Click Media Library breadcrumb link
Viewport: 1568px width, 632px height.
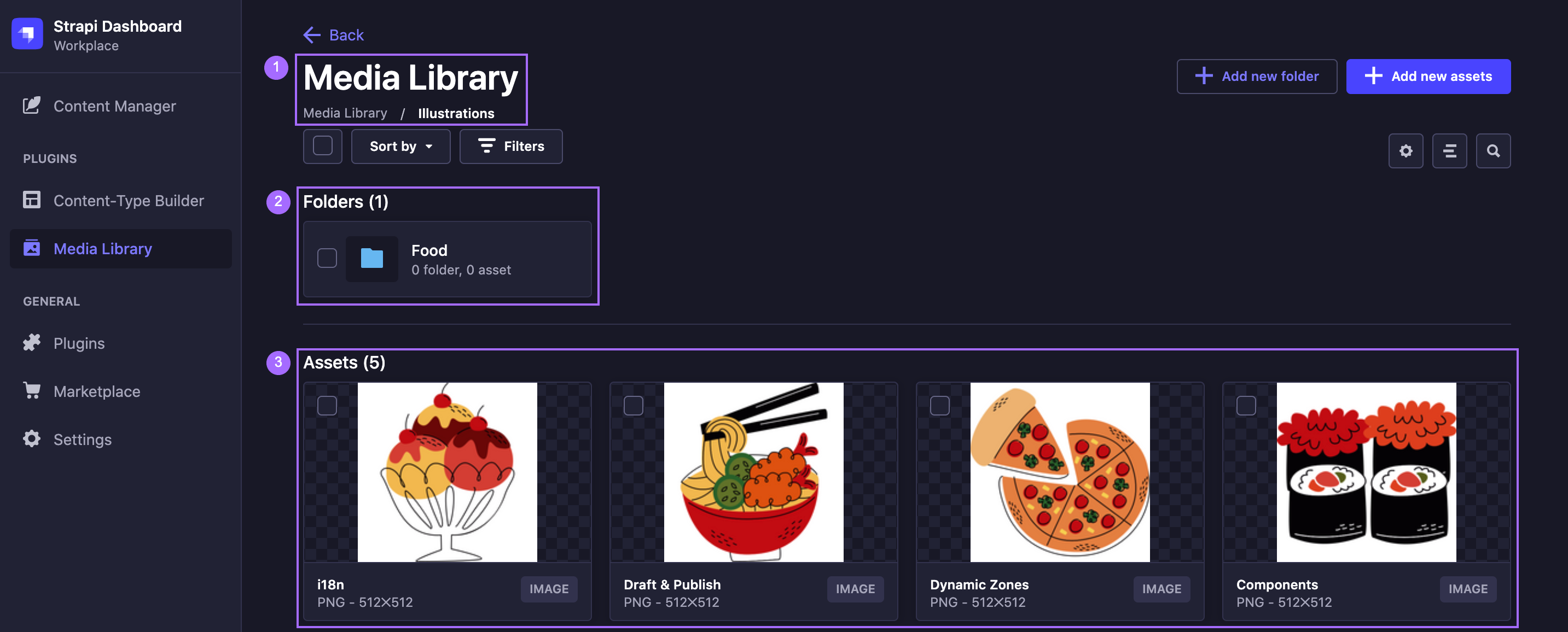pyautogui.click(x=345, y=111)
